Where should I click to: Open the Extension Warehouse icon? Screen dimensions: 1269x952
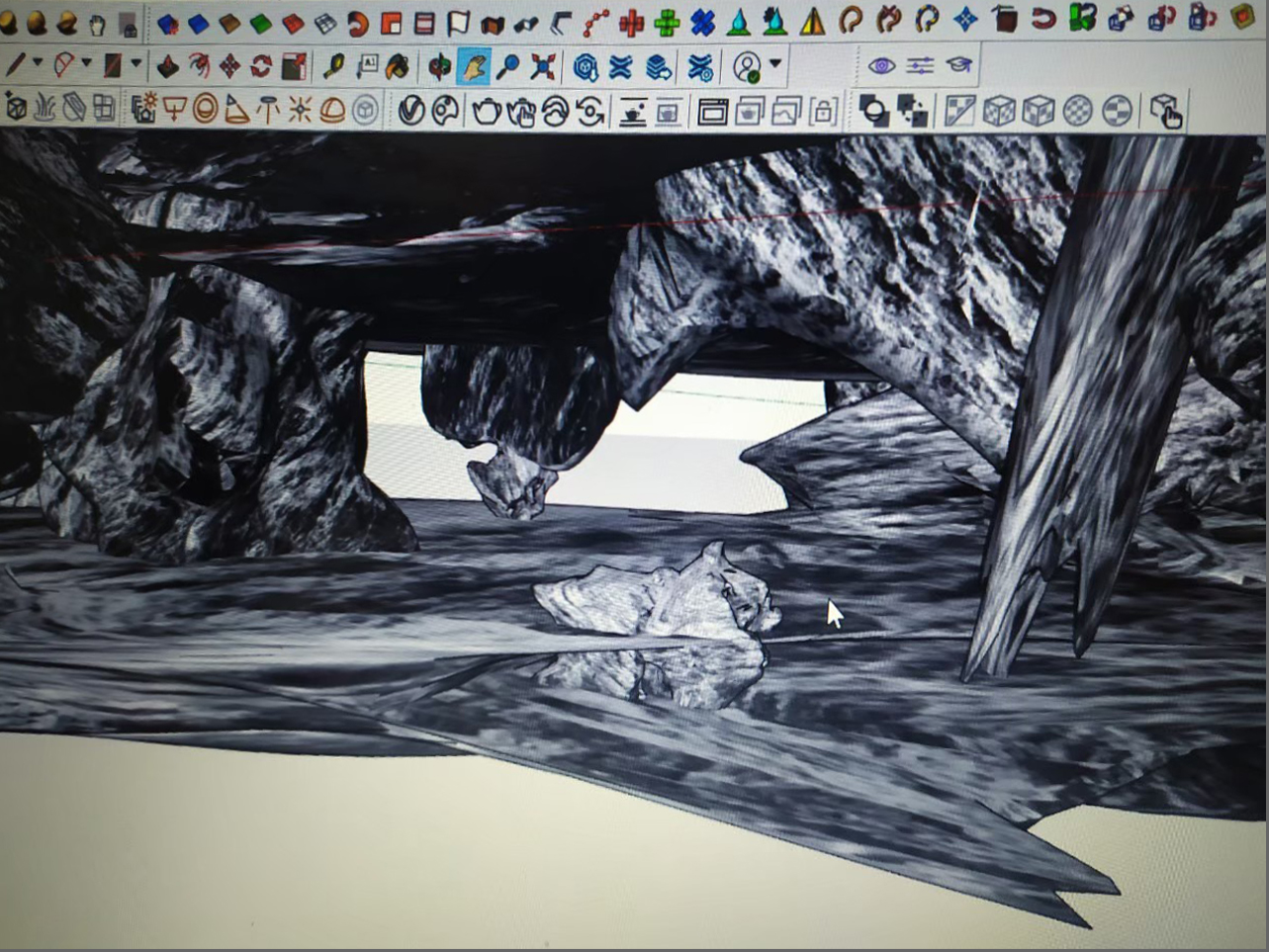(621, 67)
